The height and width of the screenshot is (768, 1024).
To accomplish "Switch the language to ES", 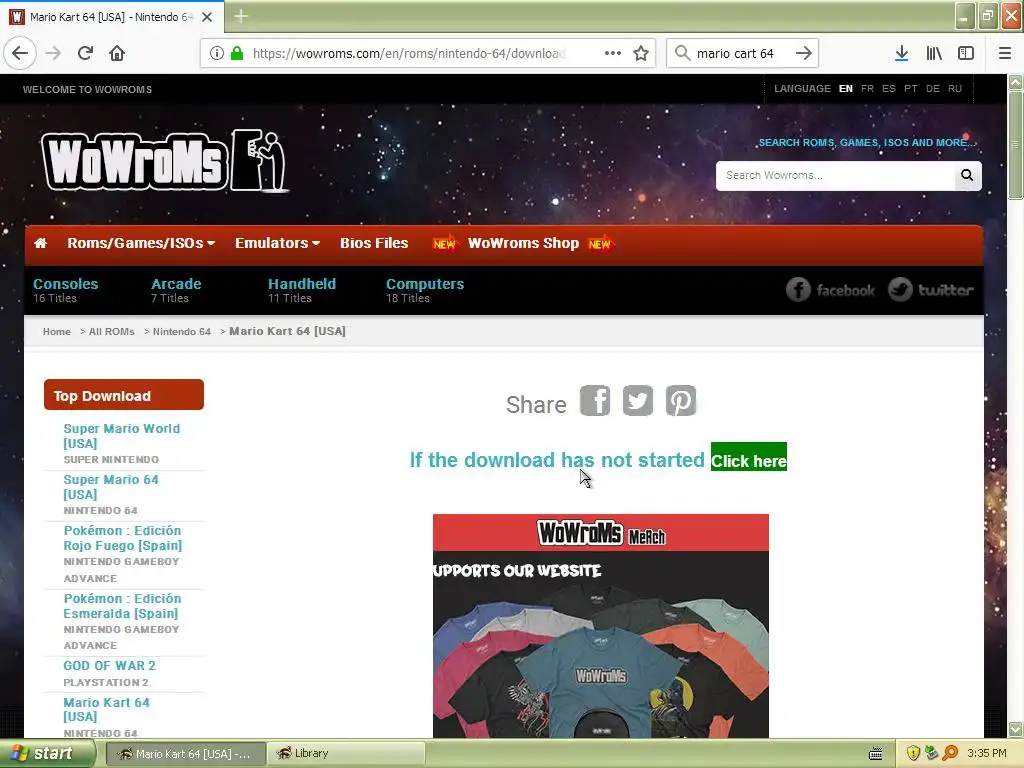I will (x=889, y=88).
